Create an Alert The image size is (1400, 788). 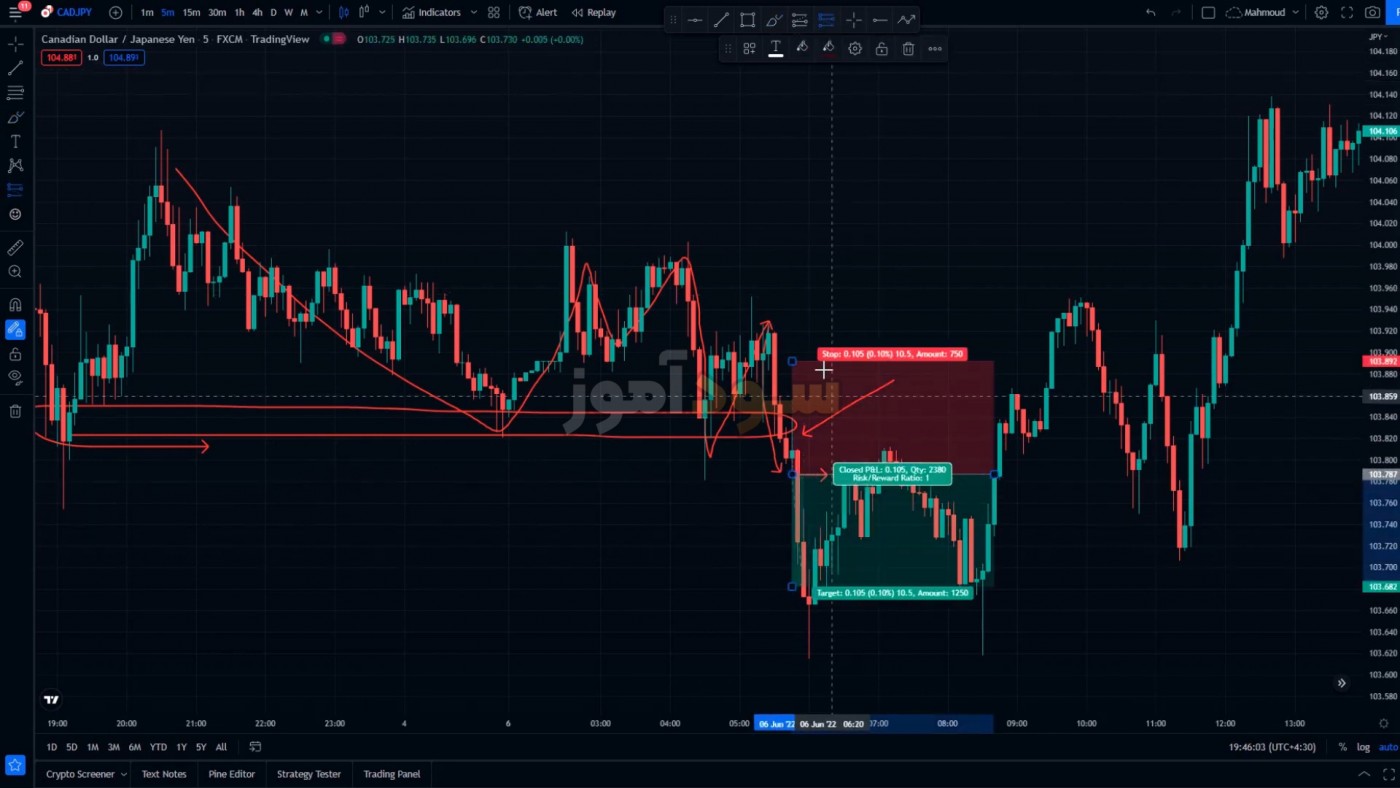pyautogui.click(x=538, y=12)
